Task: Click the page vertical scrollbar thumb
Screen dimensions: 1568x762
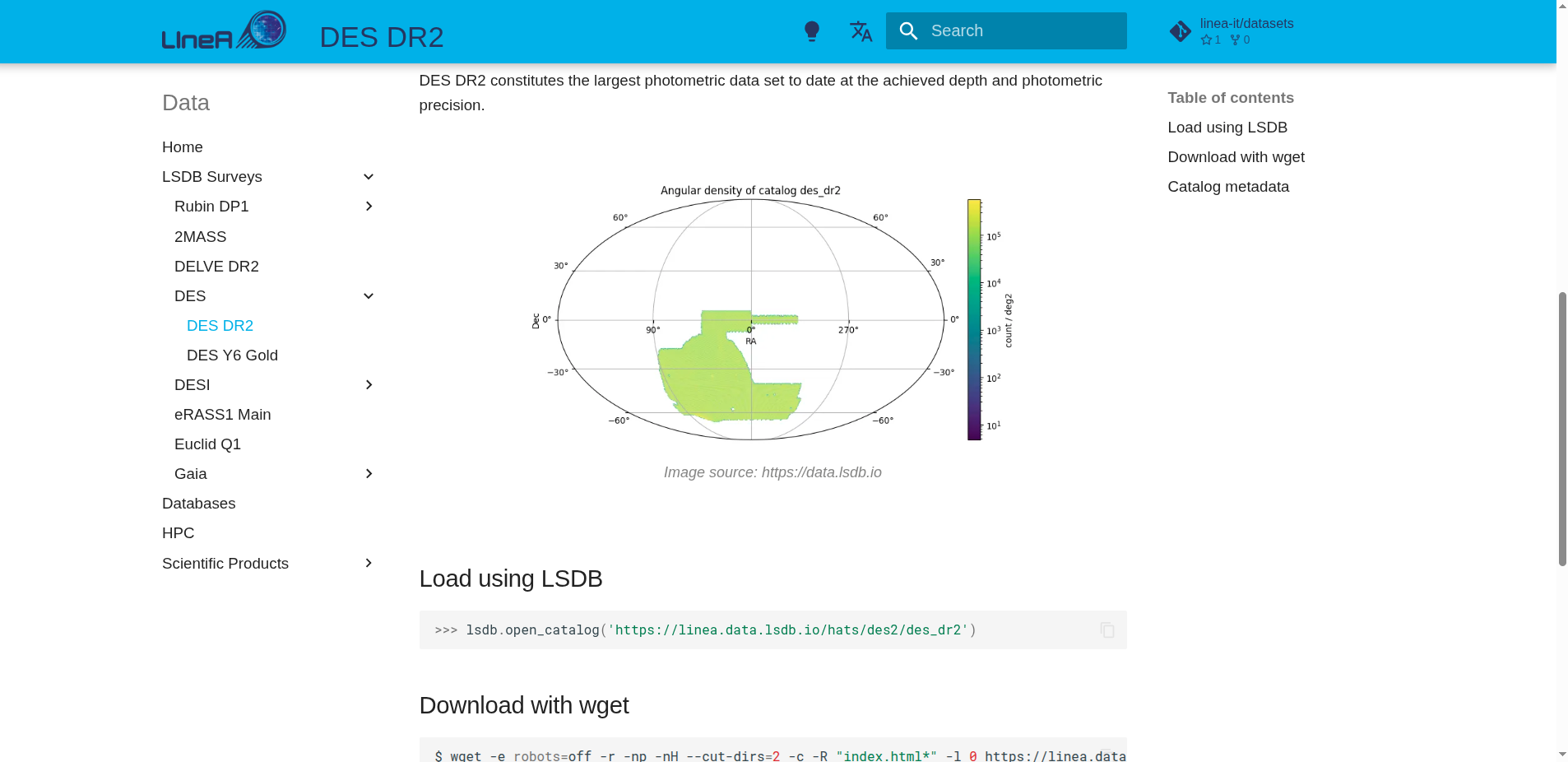Action: 1561,428
